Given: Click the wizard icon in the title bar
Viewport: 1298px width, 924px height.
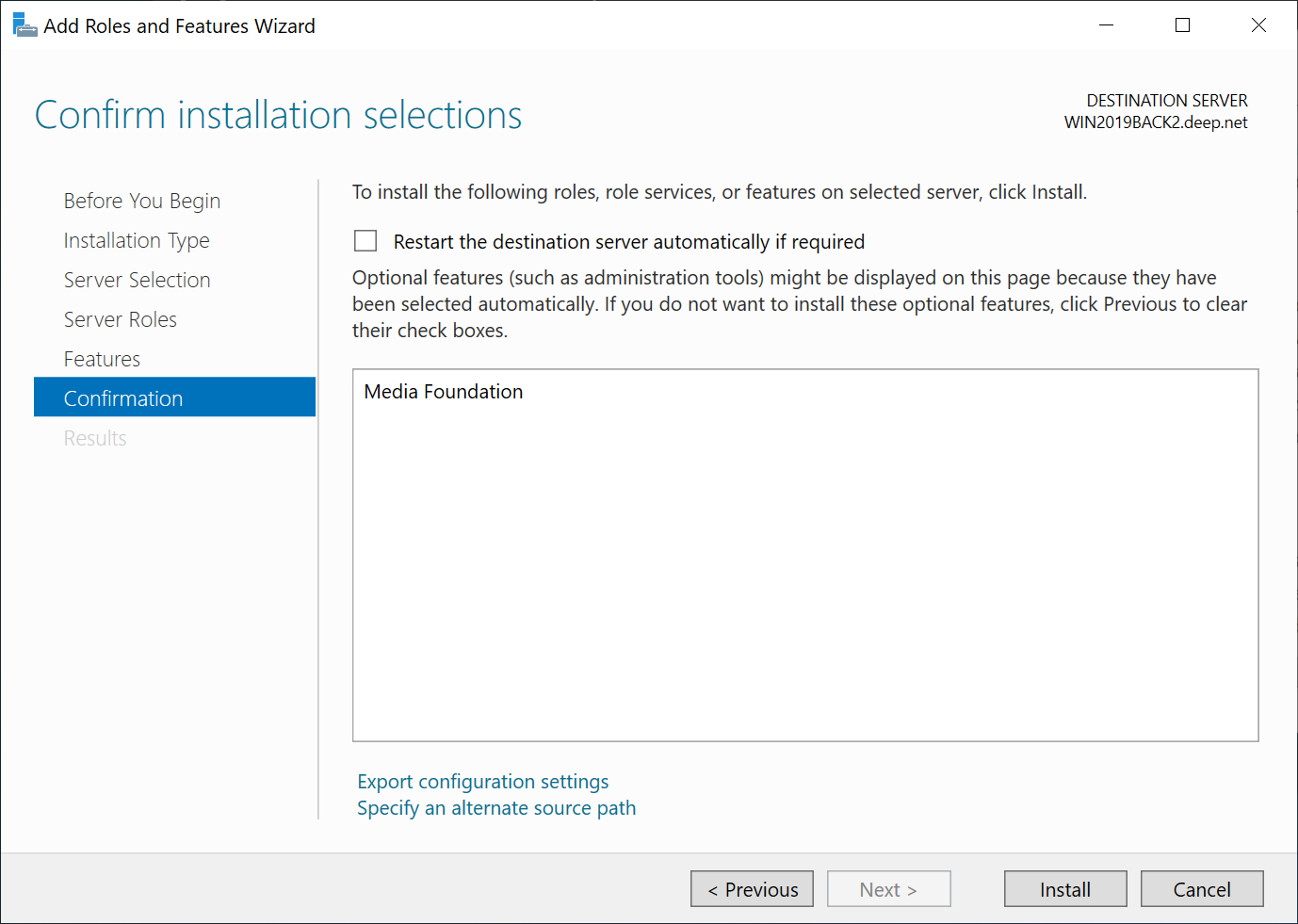Looking at the screenshot, I should pyautogui.click(x=24, y=25).
